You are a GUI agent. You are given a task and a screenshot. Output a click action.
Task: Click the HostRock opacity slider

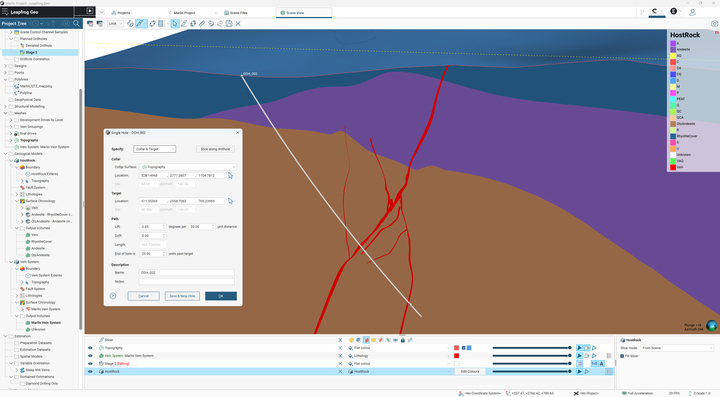[532, 371]
